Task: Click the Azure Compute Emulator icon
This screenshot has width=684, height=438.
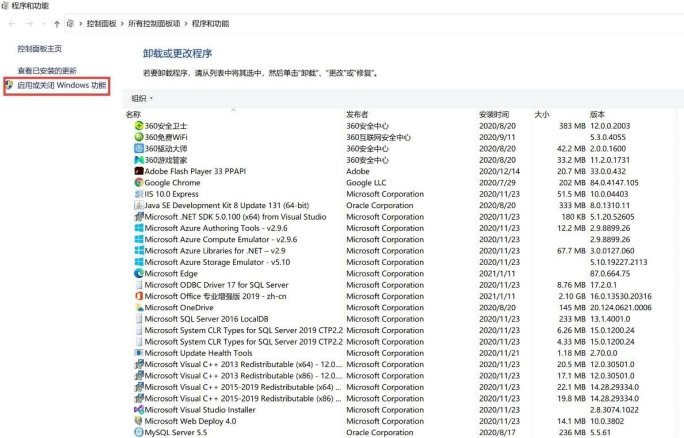Action: [139, 239]
